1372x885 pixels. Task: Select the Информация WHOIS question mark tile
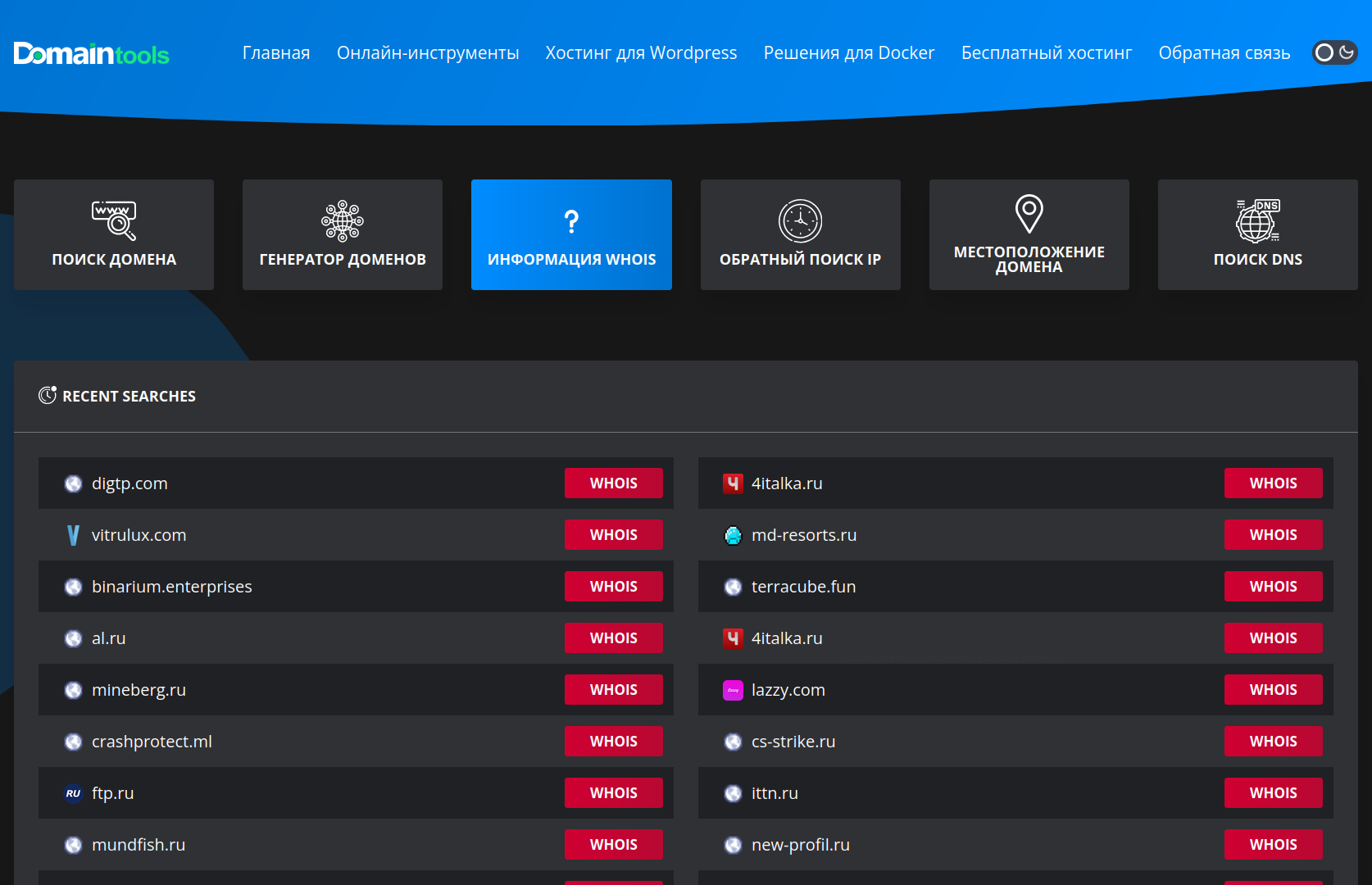[571, 234]
